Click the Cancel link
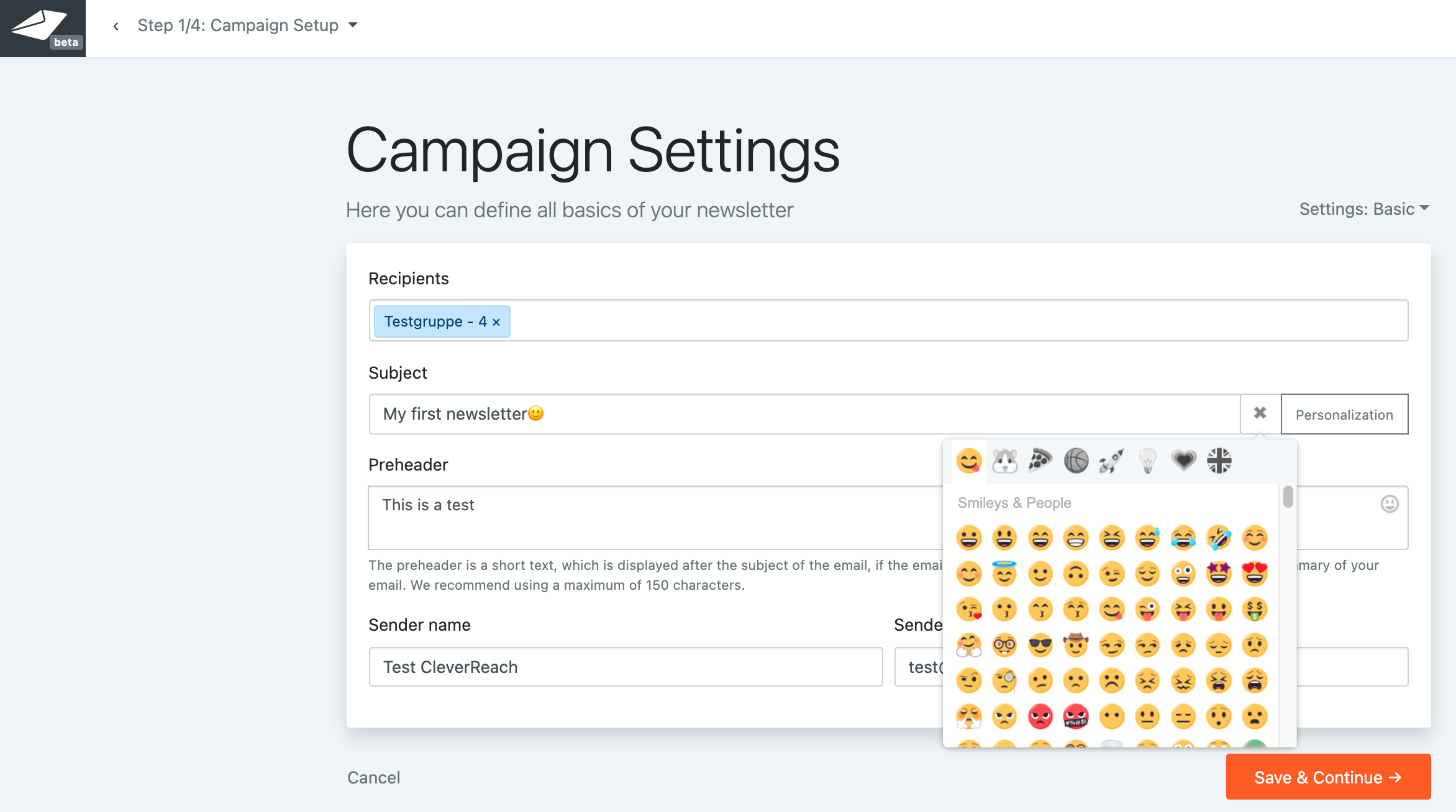1456x812 pixels. coord(374,778)
